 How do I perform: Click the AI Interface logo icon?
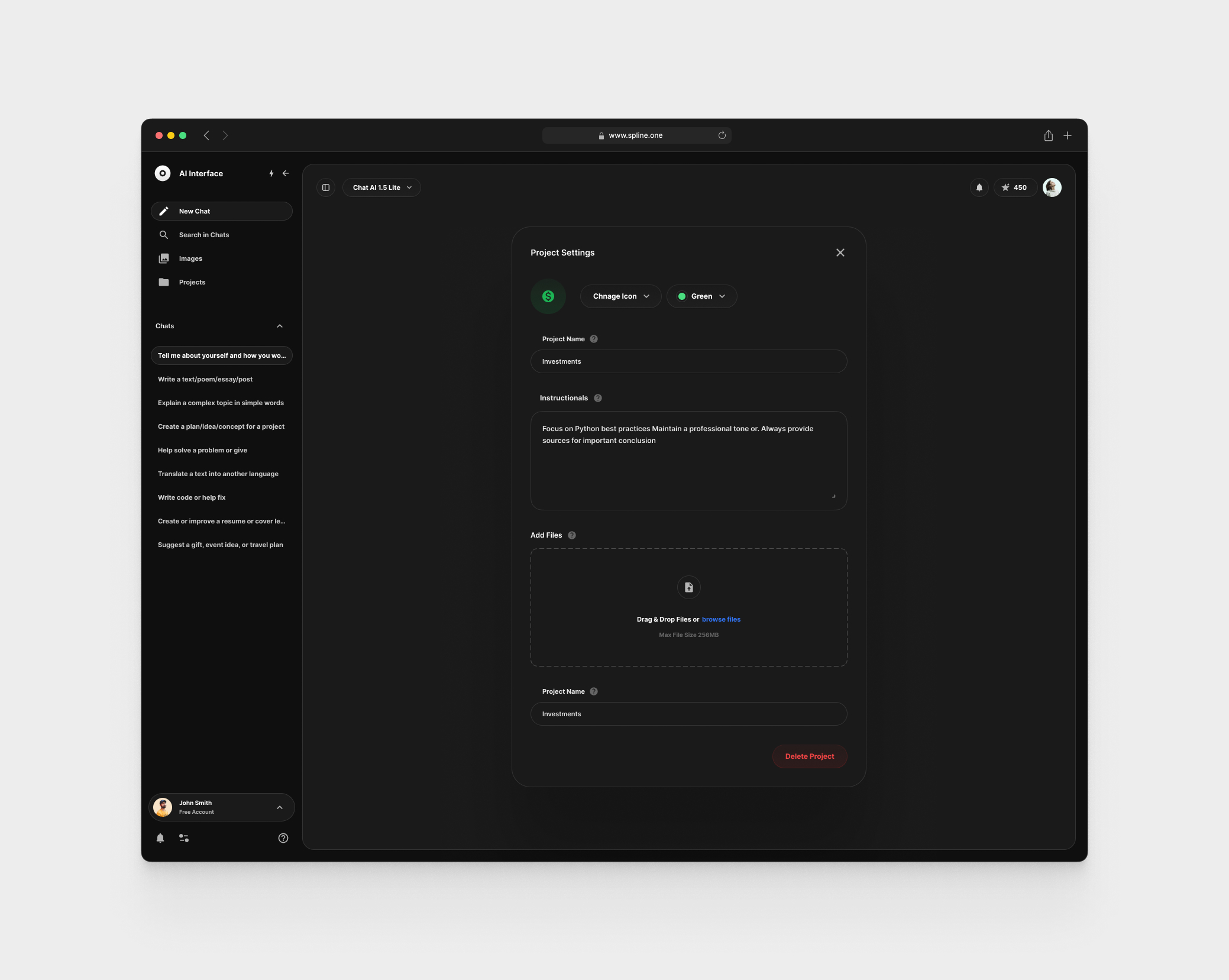coord(163,173)
